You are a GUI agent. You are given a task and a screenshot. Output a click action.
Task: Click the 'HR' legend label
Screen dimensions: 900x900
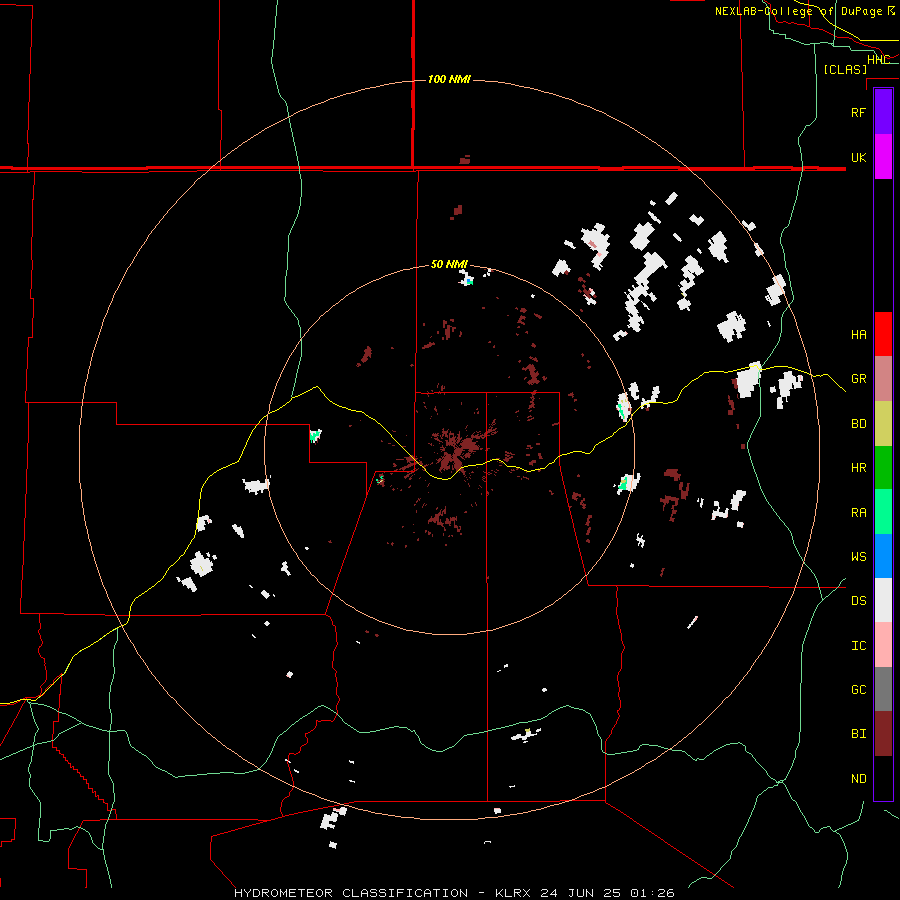[858, 468]
